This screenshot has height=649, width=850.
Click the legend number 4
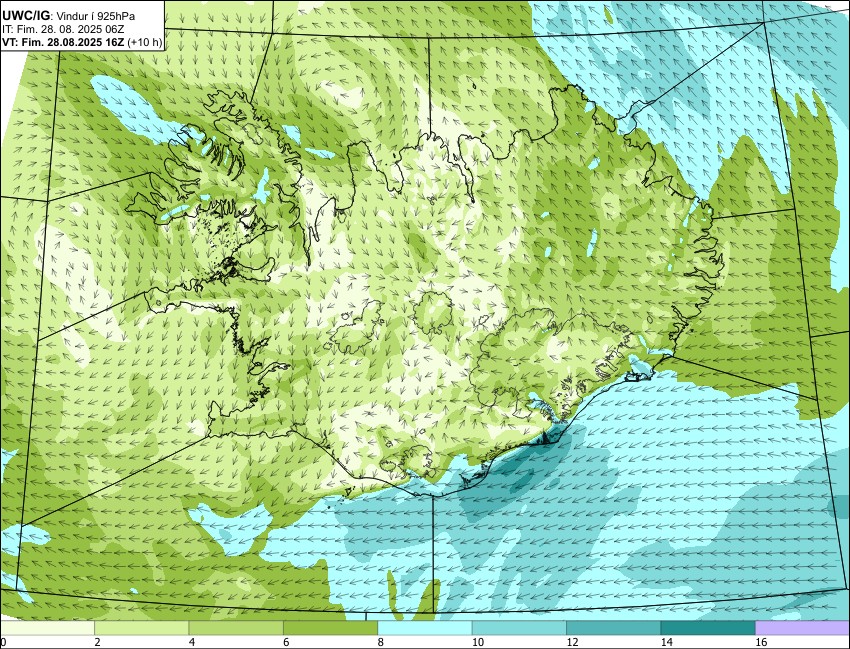pyautogui.click(x=191, y=642)
